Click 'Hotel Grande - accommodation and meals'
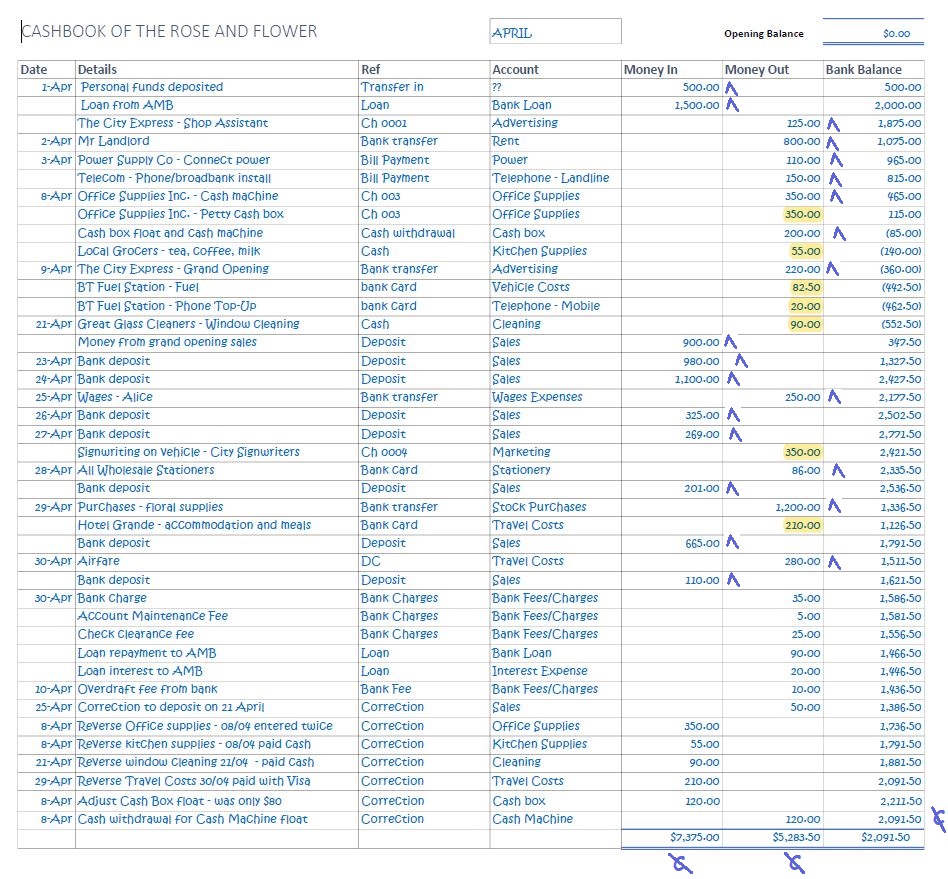This screenshot has height=879, width=948. 194,525
